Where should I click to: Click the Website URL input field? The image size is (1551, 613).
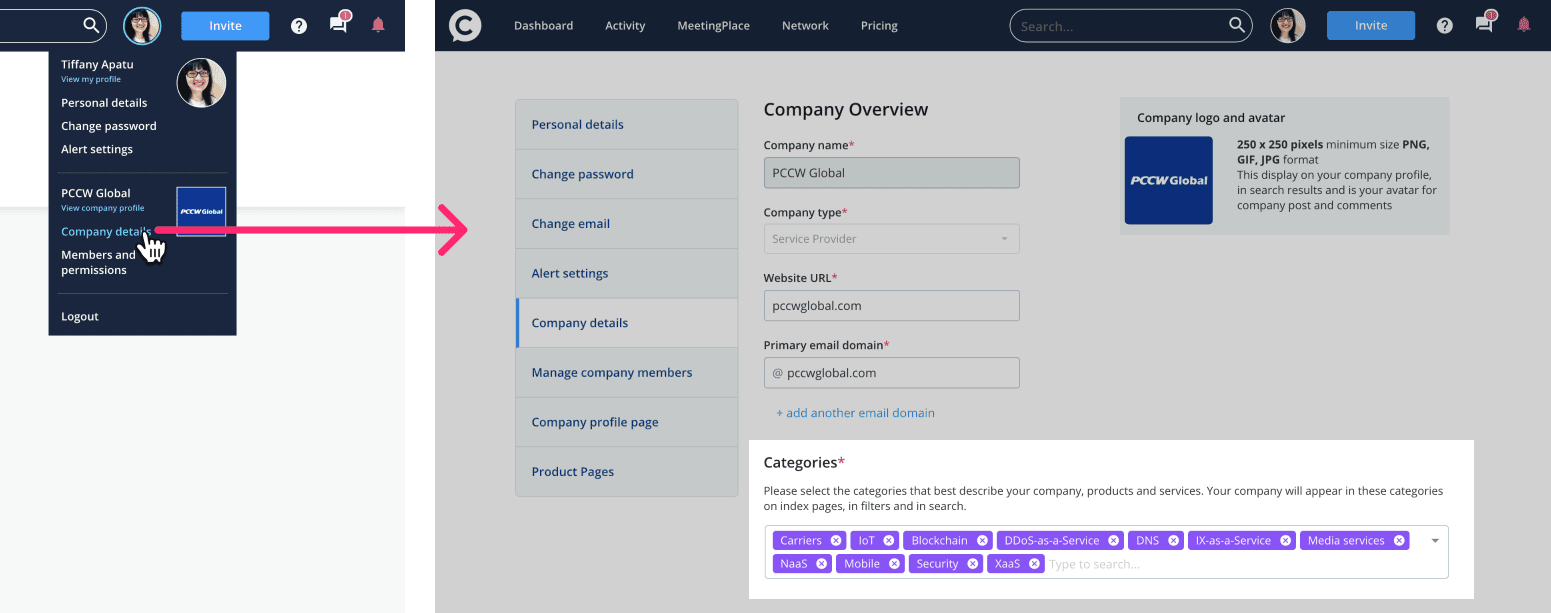pos(891,306)
